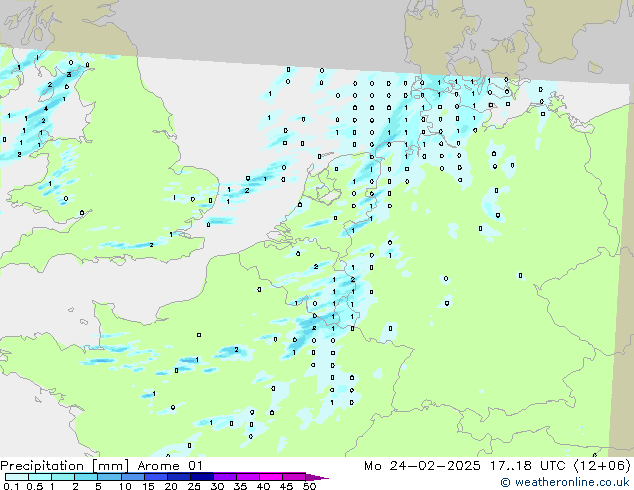The width and height of the screenshot is (634, 490).
Task: Click the date text 'Mo 24-02-2025'
Action: pyautogui.click(x=422, y=466)
